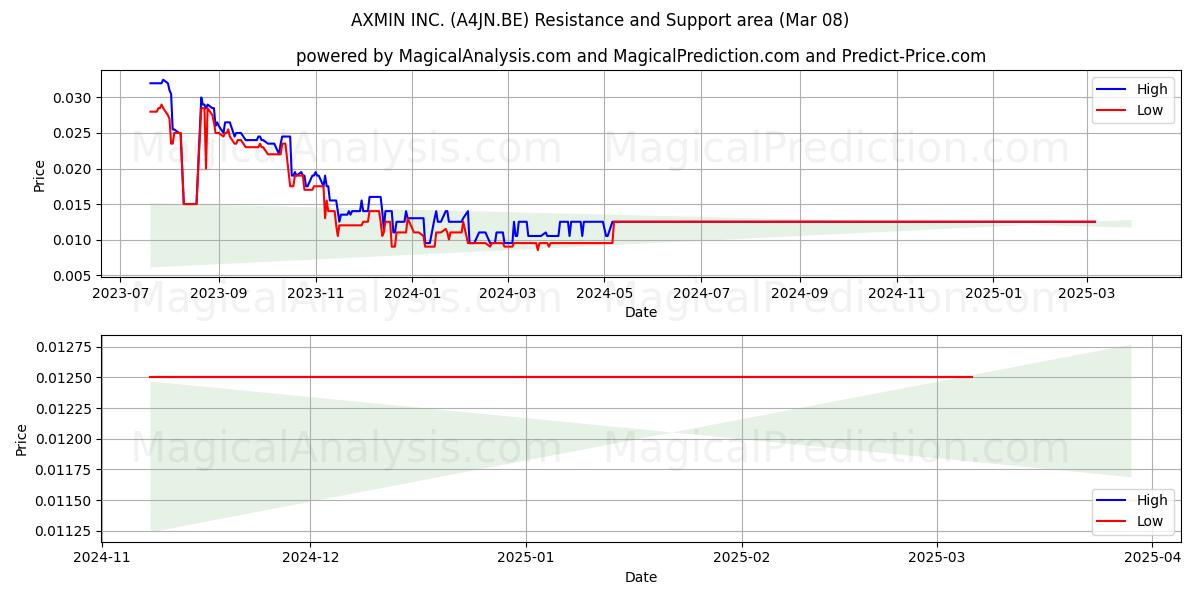Click the 0.025 price tick on the top chart
This screenshot has height=600, width=1200.
[x=74, y=133]
